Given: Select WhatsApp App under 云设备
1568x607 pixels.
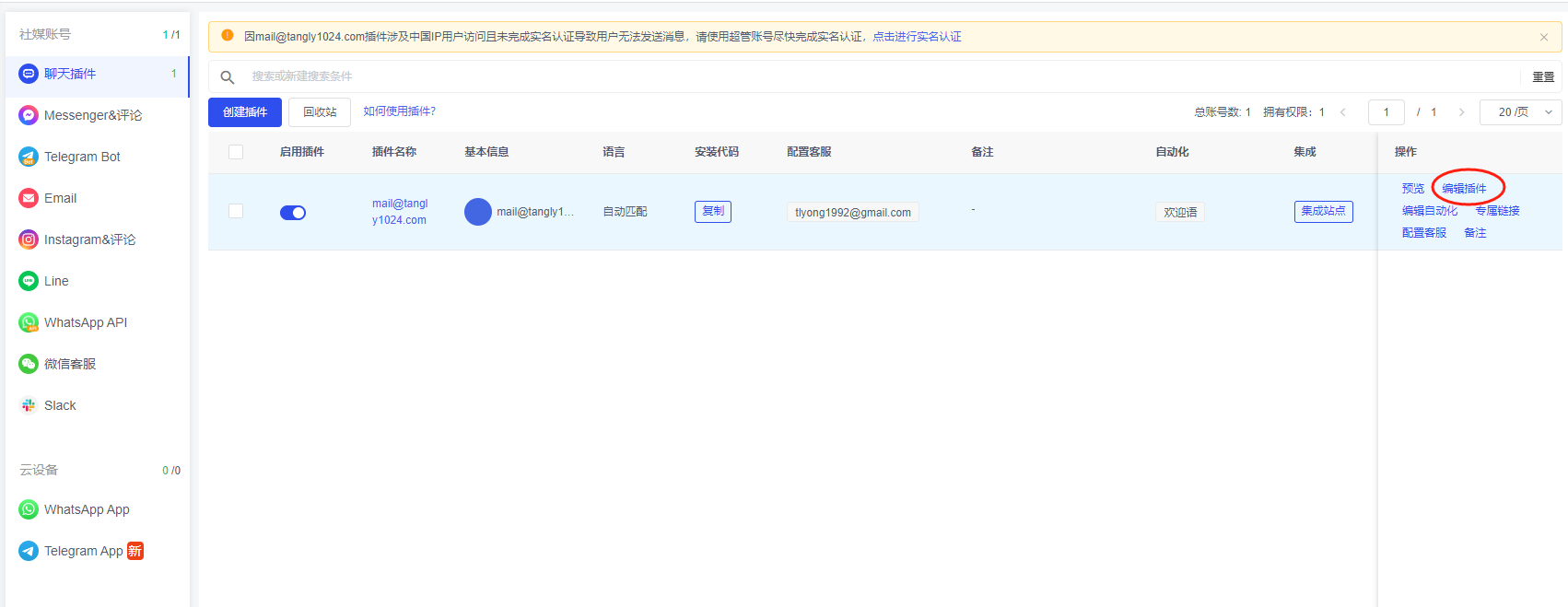Looking at the screenshot, I should click(x=98, y=509).
